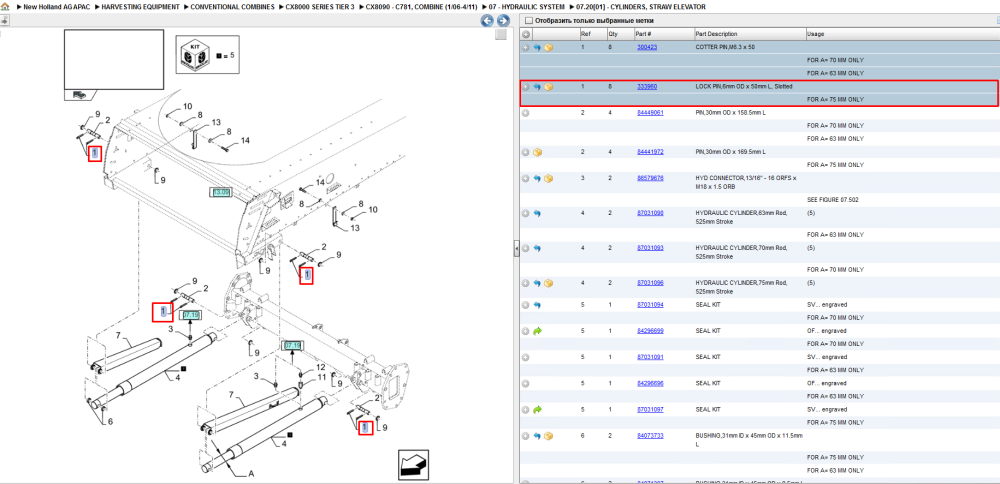Open part number link 333960
This screenshot has height=484, width=1000.
[x=647, y=87]
